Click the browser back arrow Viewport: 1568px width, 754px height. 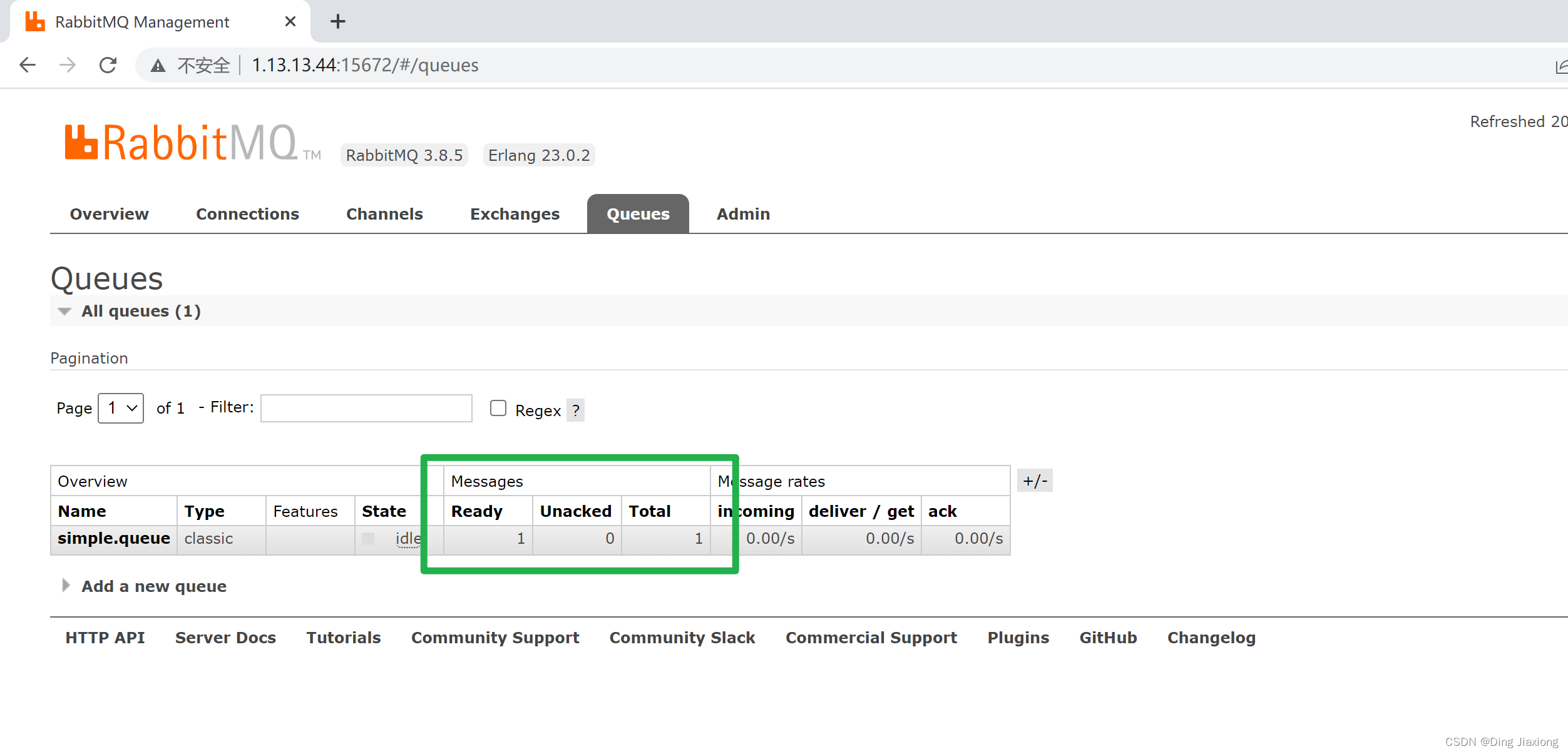[x=28, y=65]
